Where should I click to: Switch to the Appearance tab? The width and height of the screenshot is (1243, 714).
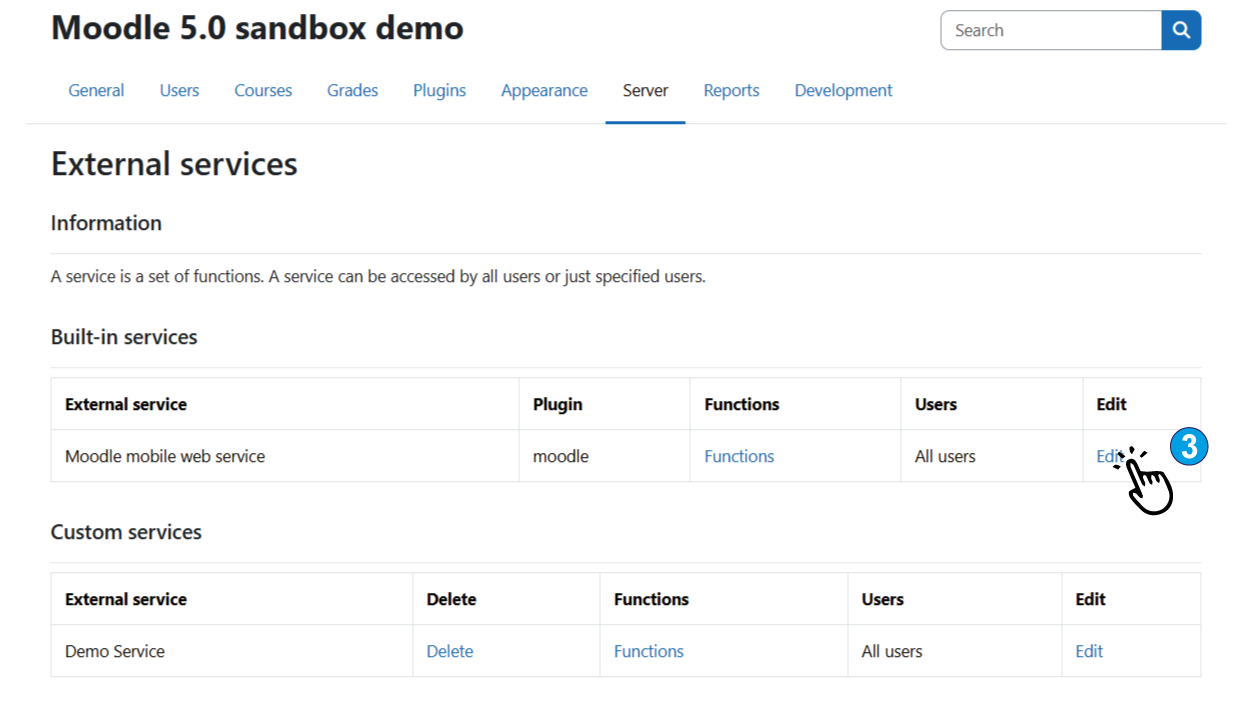point(544,91)
